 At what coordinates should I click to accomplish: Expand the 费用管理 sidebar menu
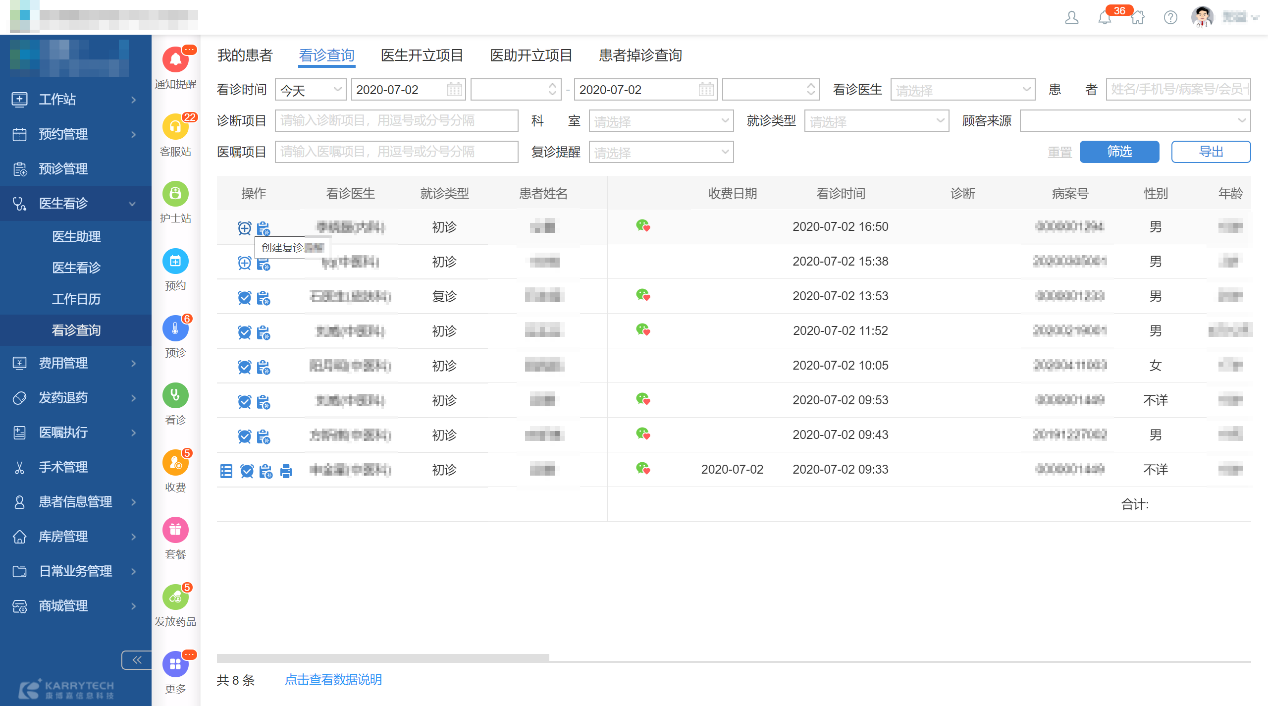75,363
